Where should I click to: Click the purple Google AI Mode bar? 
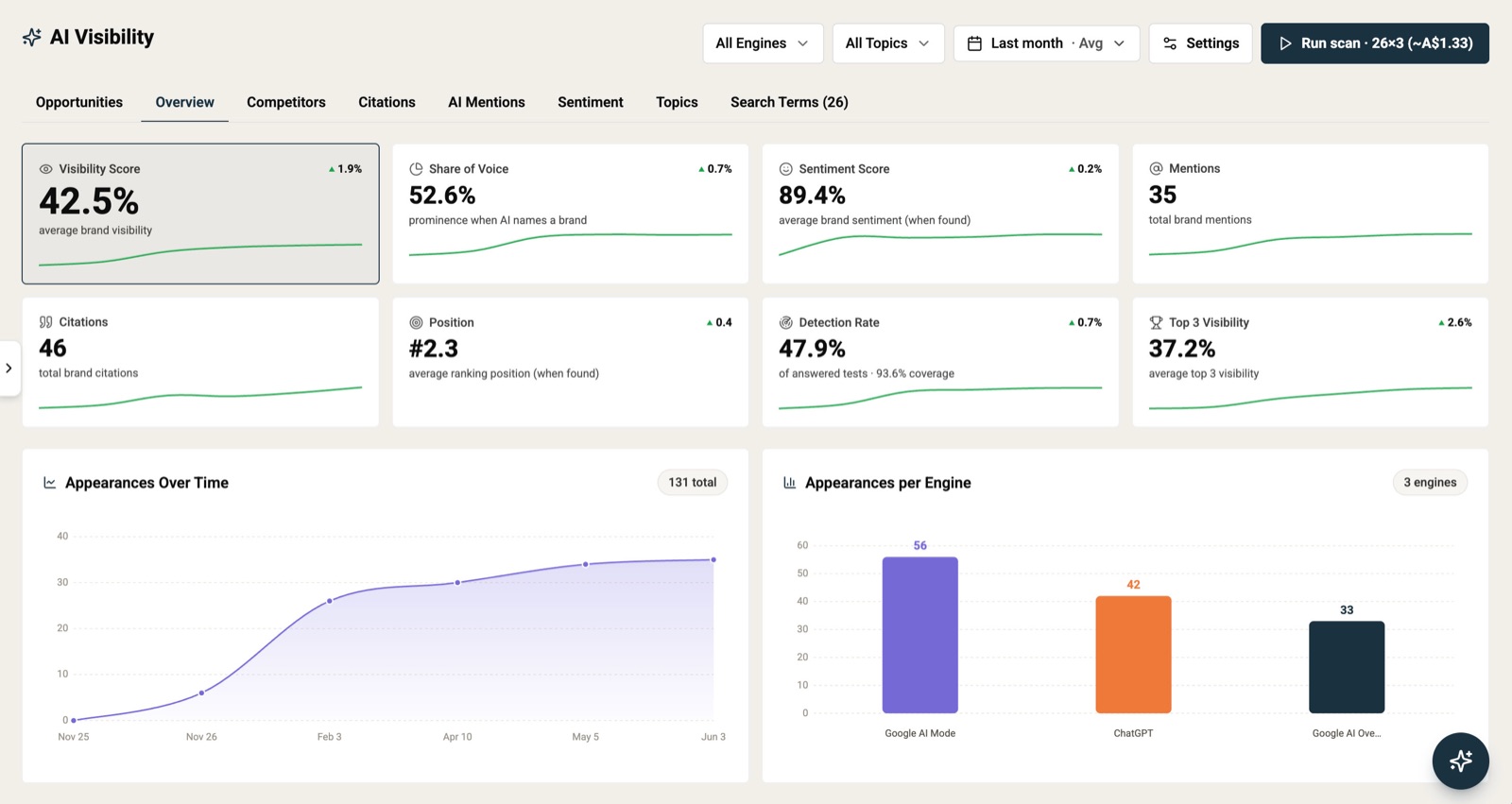(x=919, y=635)
